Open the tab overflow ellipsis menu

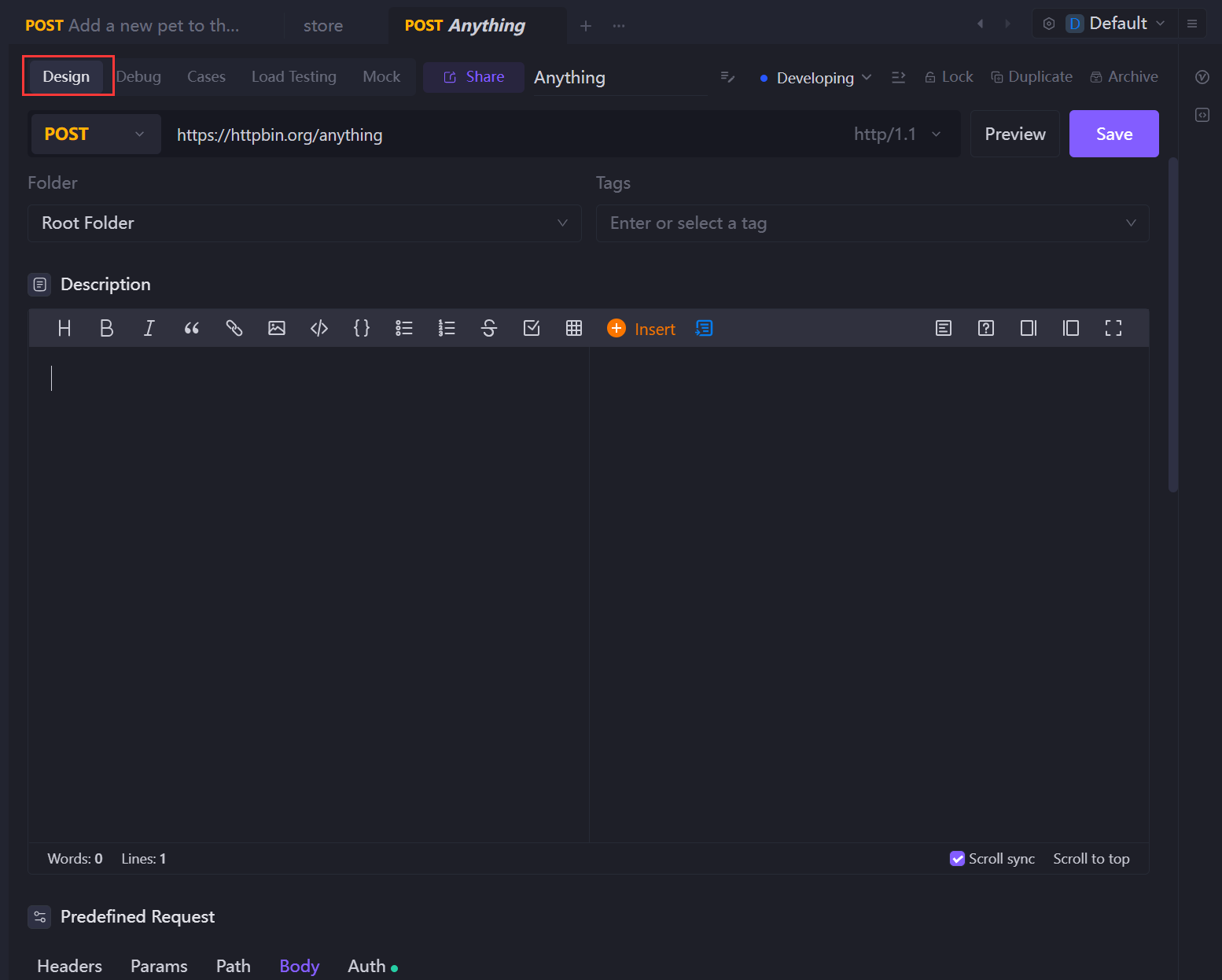click(619, 26)
